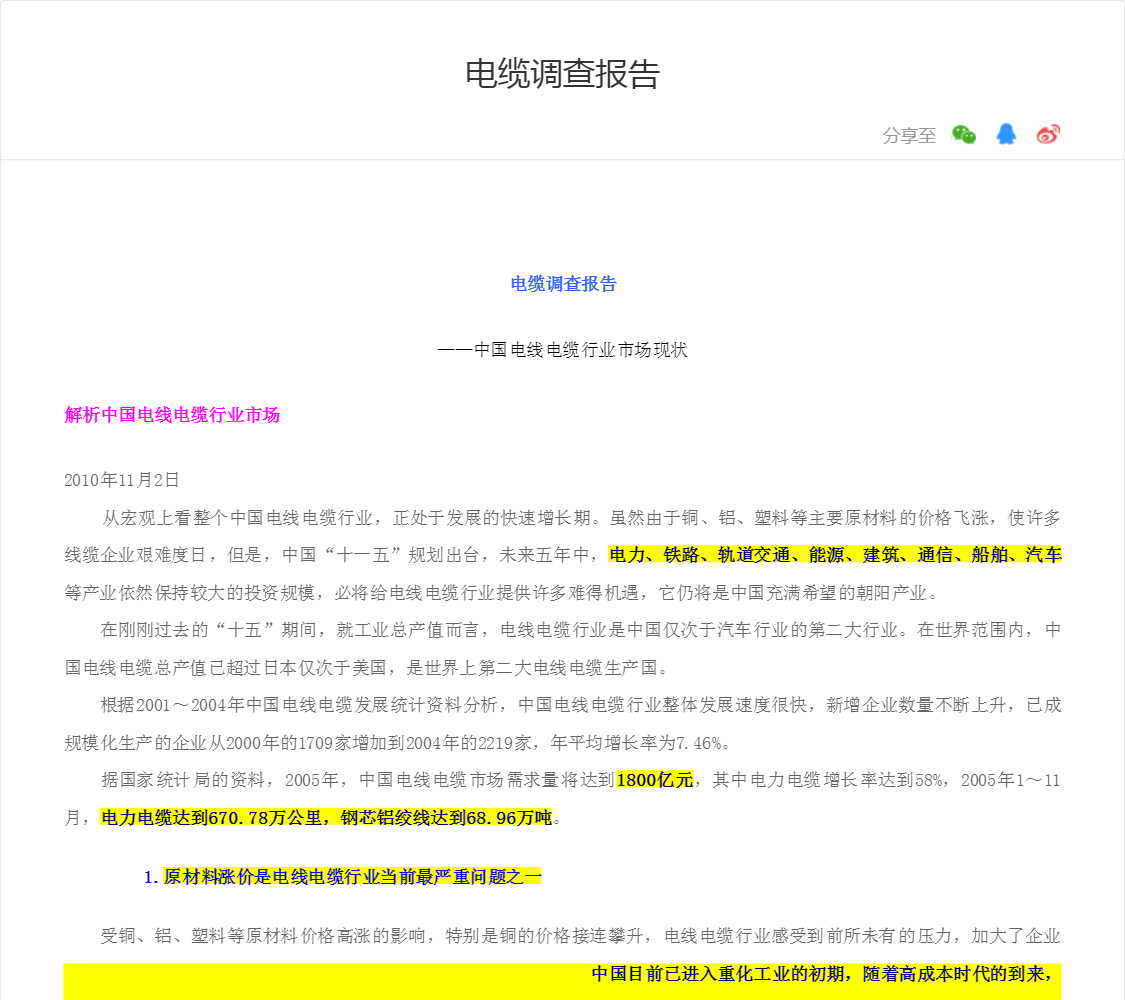The width and height of the screenshot is (1125, 1000).
Task: Click the main page title 电缆调查报告
Action: (562, 74)
